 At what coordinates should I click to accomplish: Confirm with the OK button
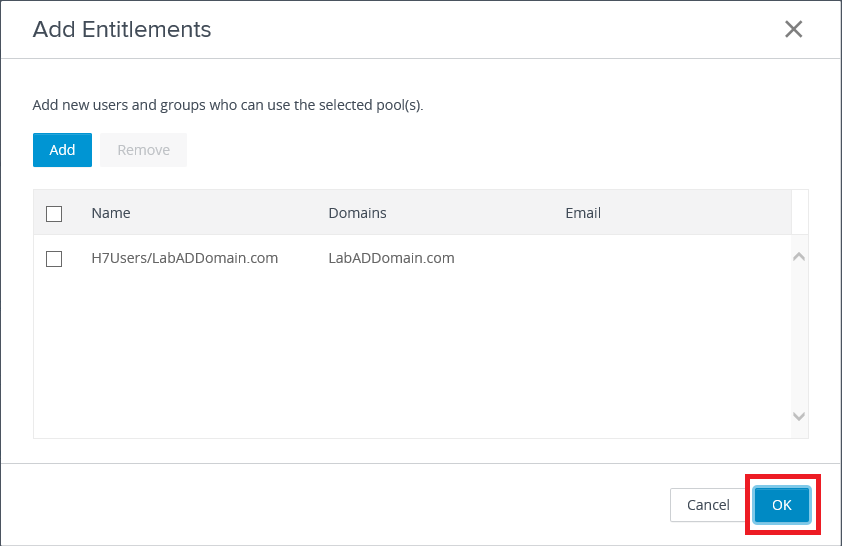[x=781, y=505]
